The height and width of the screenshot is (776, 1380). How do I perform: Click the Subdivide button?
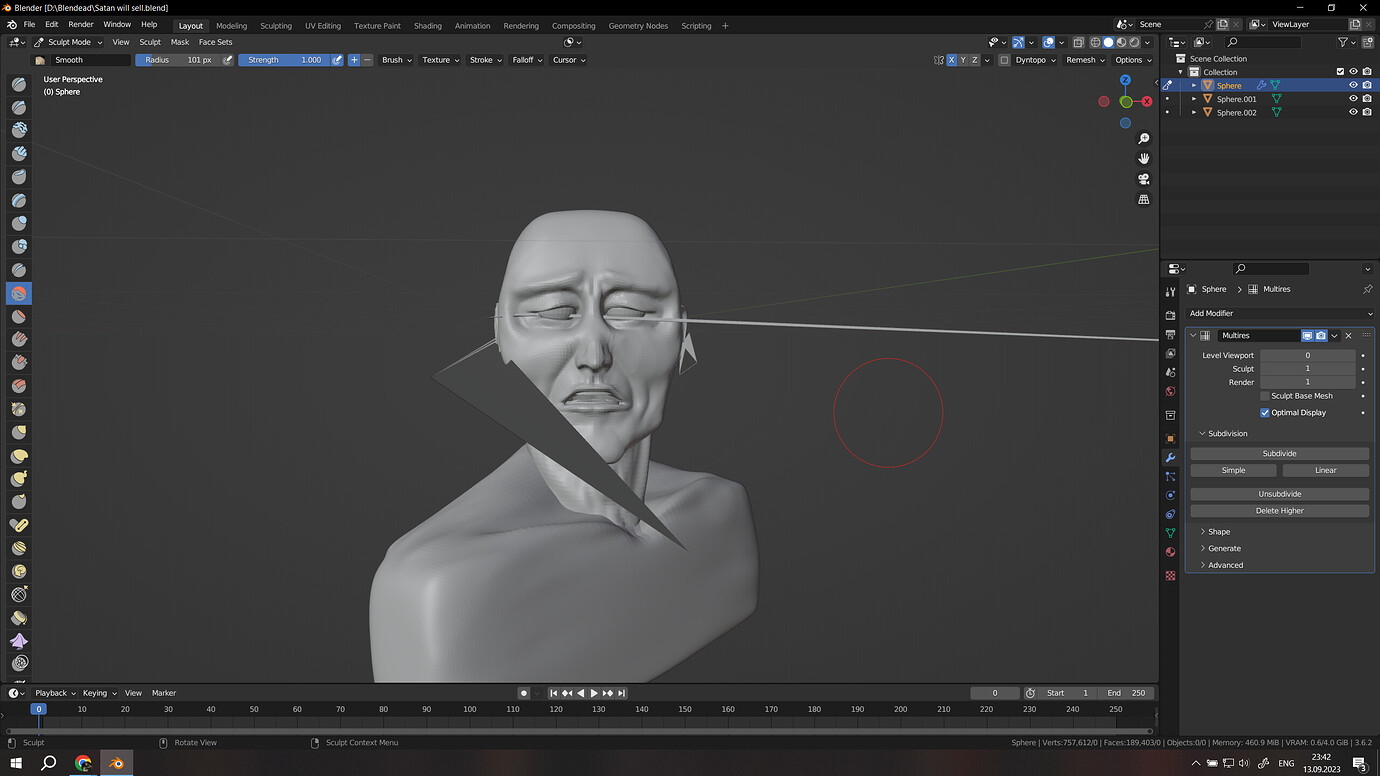pyautogui.click(x=1279, y=453)
